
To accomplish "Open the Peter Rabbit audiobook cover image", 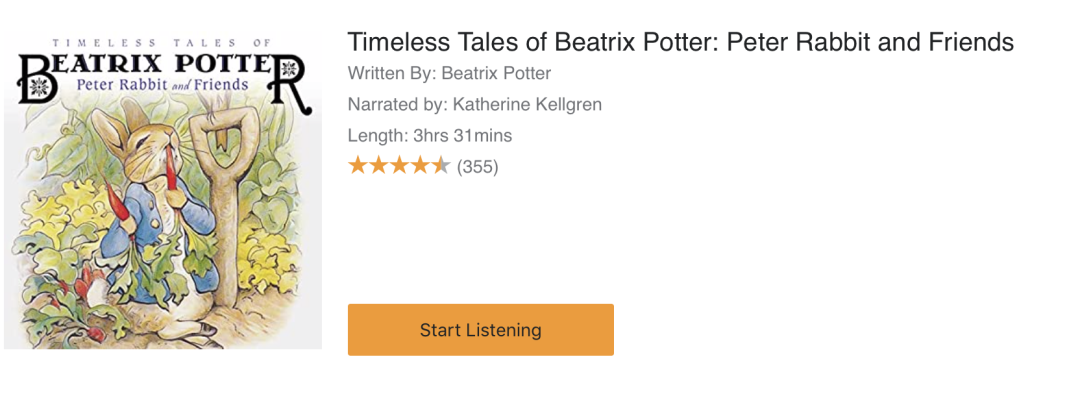I will point(163,189).
